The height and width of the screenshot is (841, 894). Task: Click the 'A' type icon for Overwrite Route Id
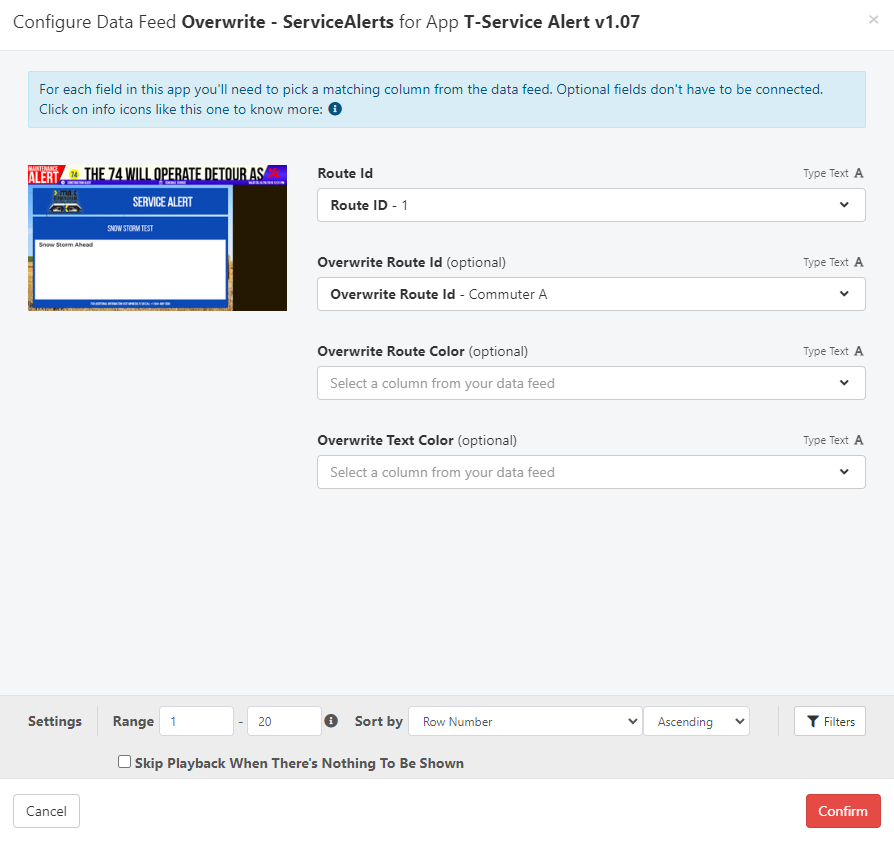[859, 262]
